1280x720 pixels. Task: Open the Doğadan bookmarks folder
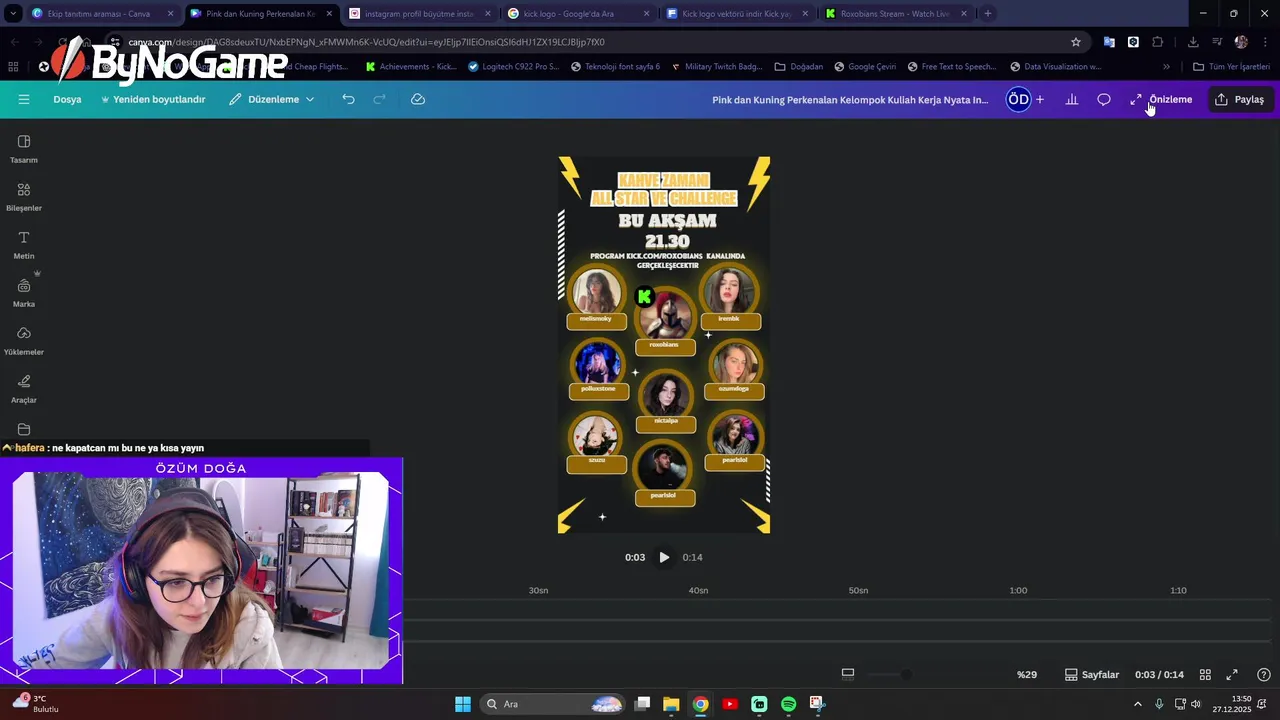[x=799, y=67]
